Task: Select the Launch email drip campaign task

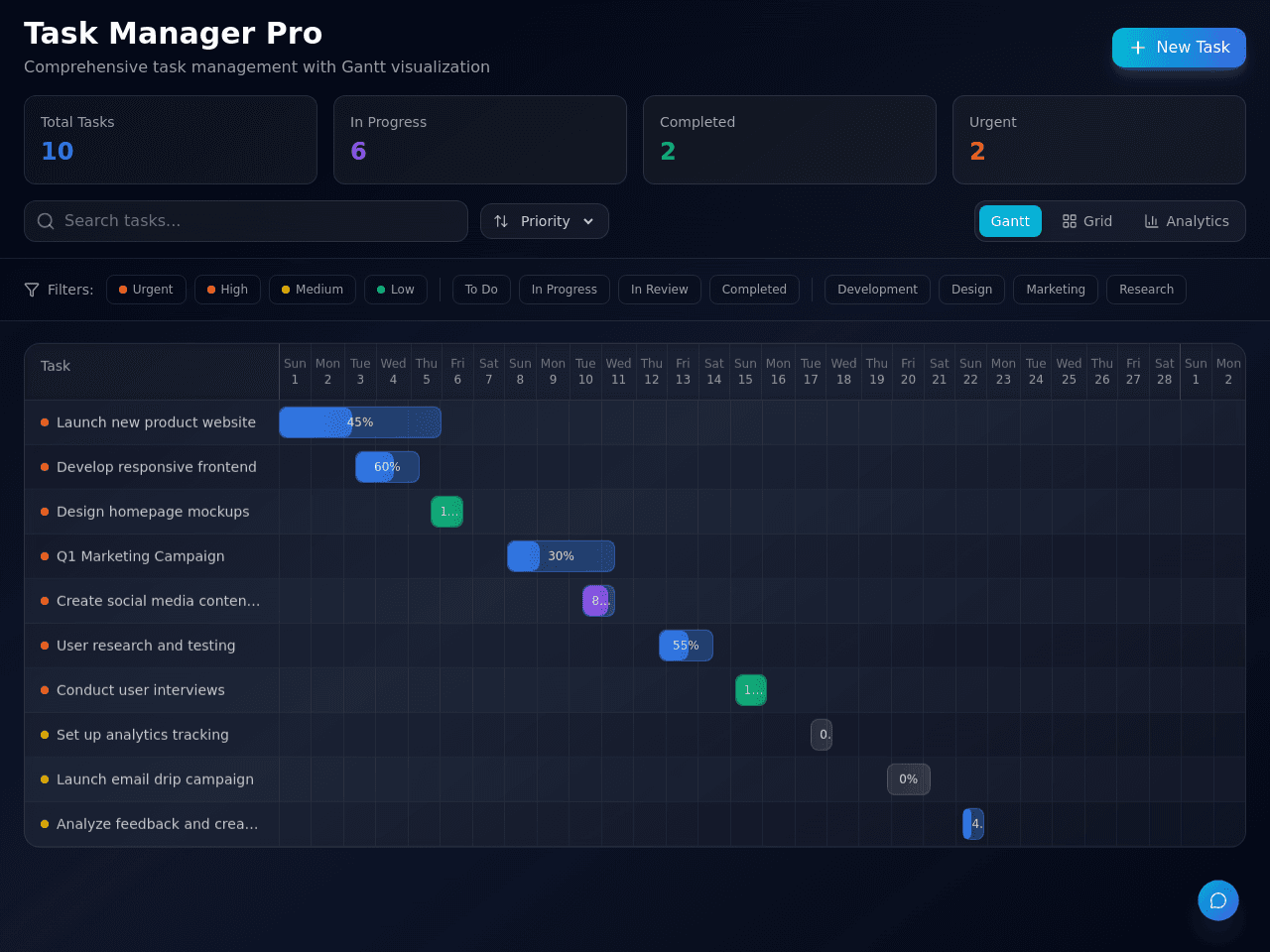Action: 152,779
